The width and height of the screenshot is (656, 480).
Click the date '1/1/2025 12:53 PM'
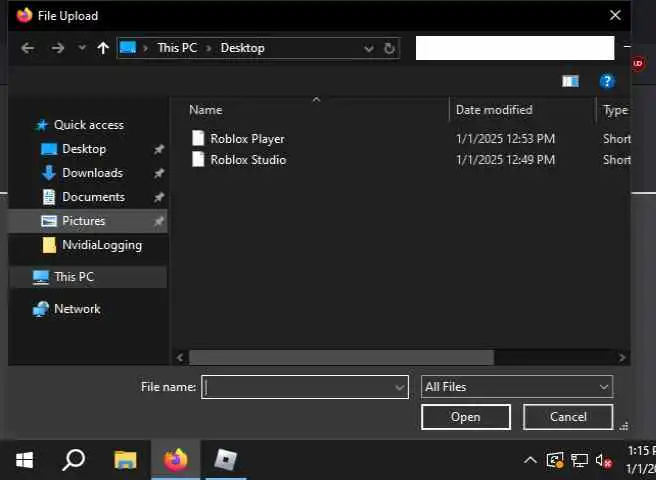505,139
